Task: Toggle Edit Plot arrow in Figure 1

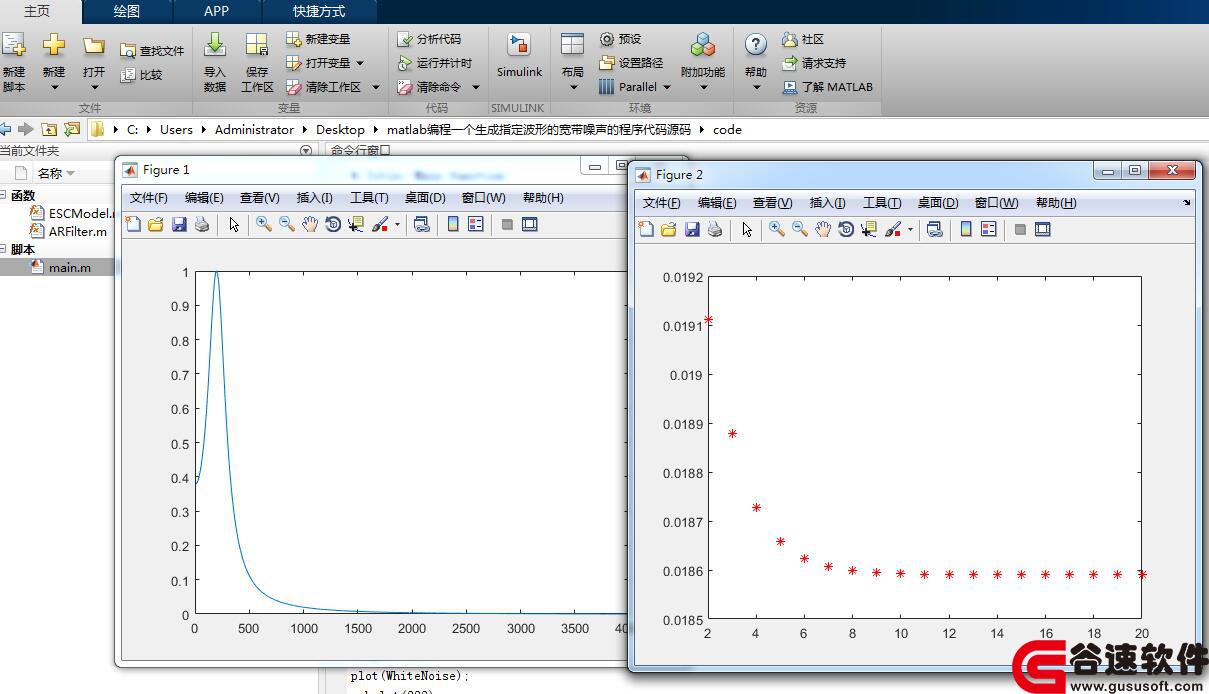Action: (234, 225)
